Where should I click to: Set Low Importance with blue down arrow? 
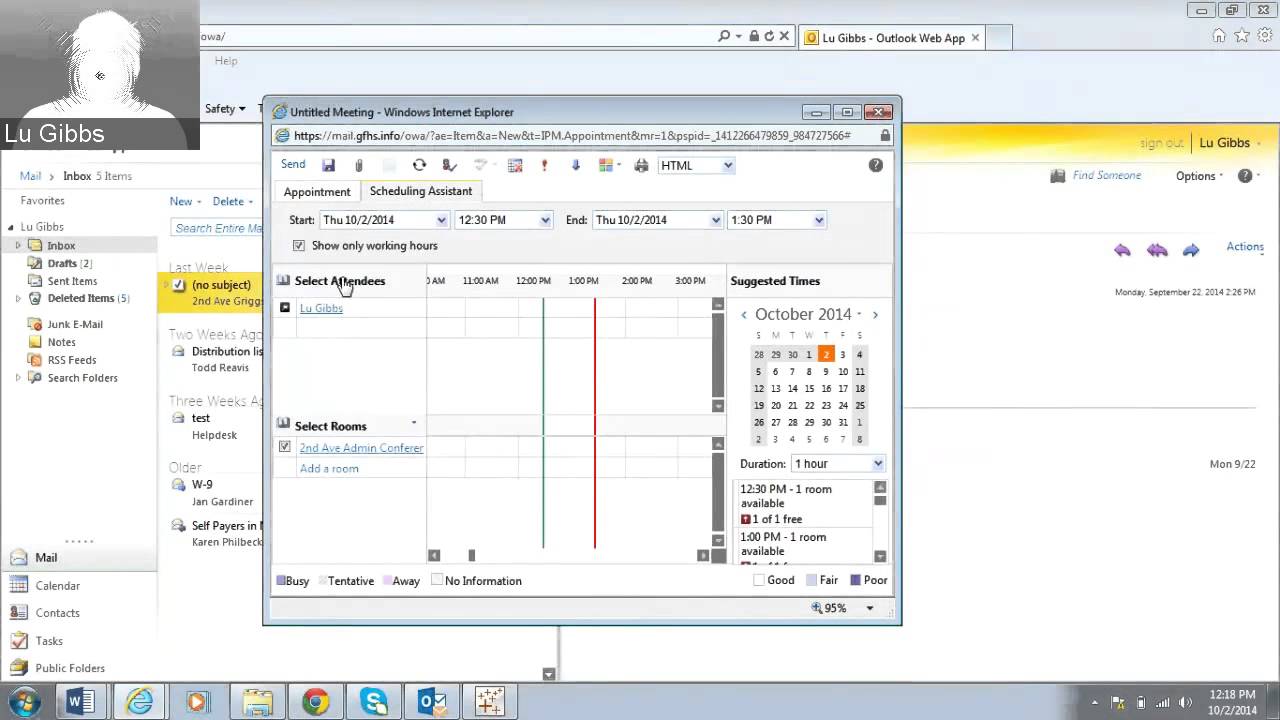[x=575, y=165]
